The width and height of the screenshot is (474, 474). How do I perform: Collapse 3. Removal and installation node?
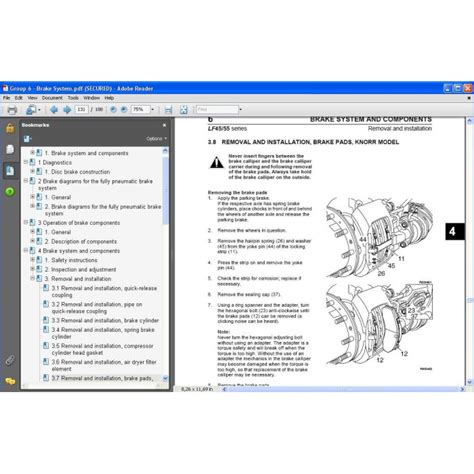32,278
